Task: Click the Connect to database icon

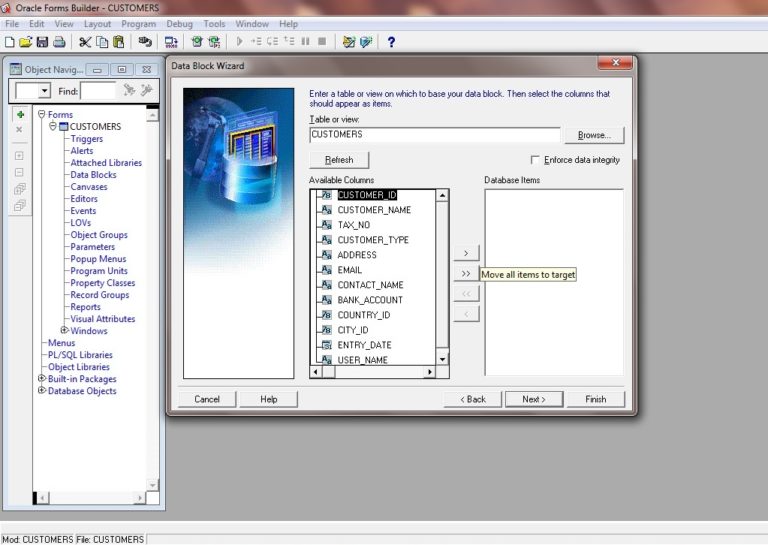Action: coord(145,42)
